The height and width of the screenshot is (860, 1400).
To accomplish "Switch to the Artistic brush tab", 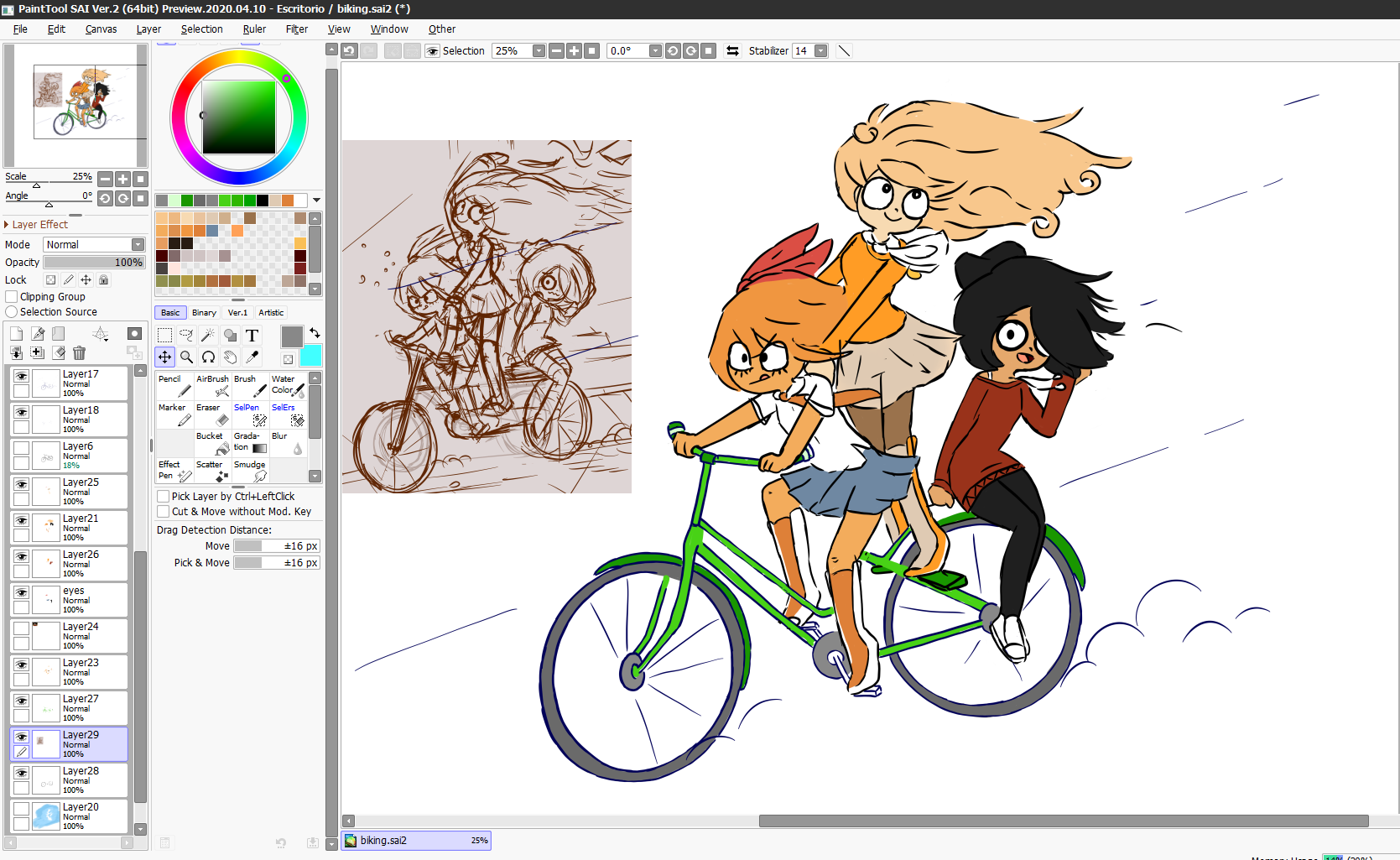I will click(x=271, y=313).
